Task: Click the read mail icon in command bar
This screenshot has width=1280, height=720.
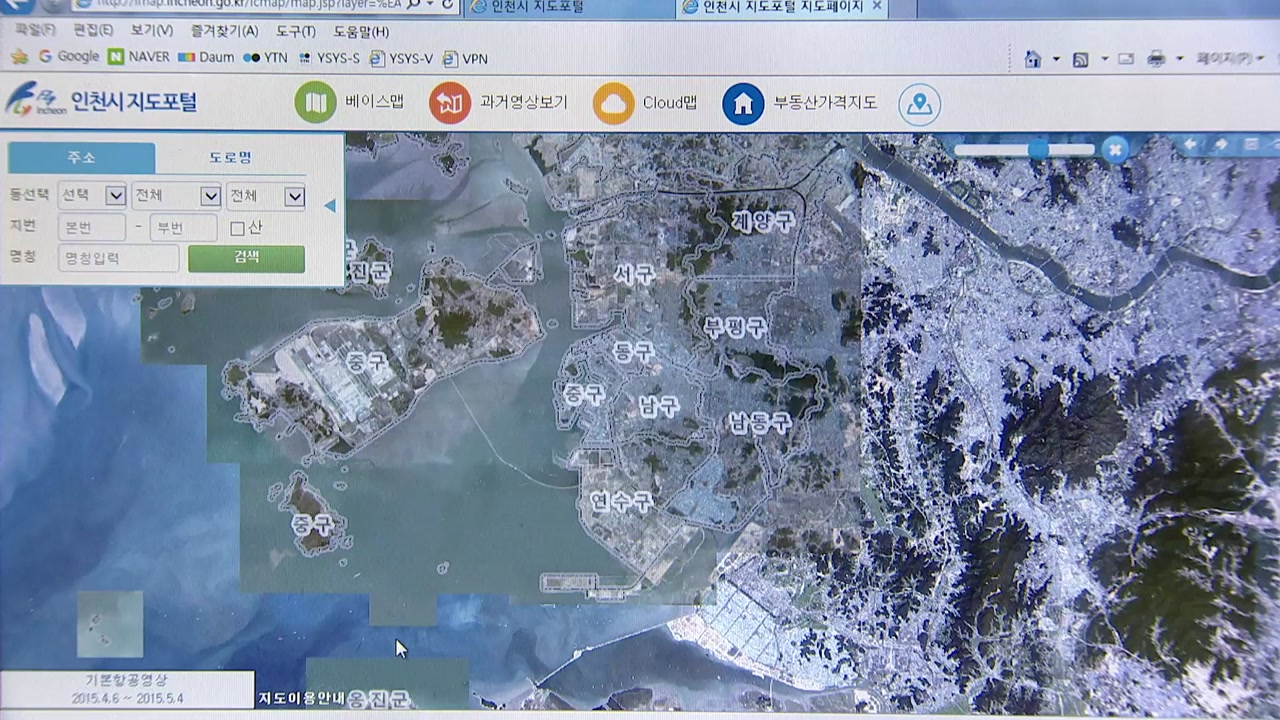Action: click(x=1127, y=59)
